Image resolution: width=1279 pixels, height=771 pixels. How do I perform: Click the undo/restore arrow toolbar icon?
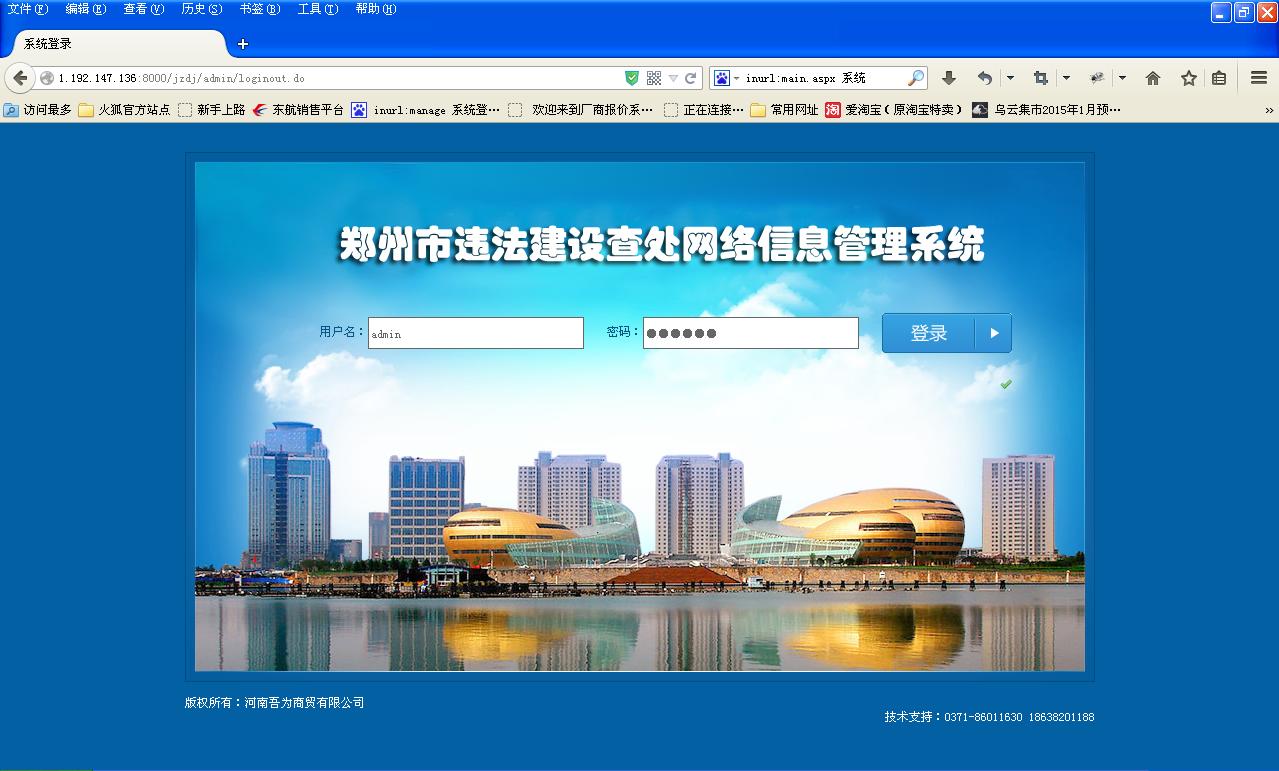tap(985, 78)
